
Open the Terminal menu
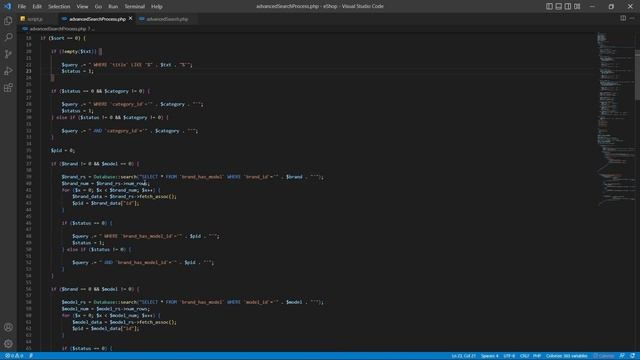point(135,7)
